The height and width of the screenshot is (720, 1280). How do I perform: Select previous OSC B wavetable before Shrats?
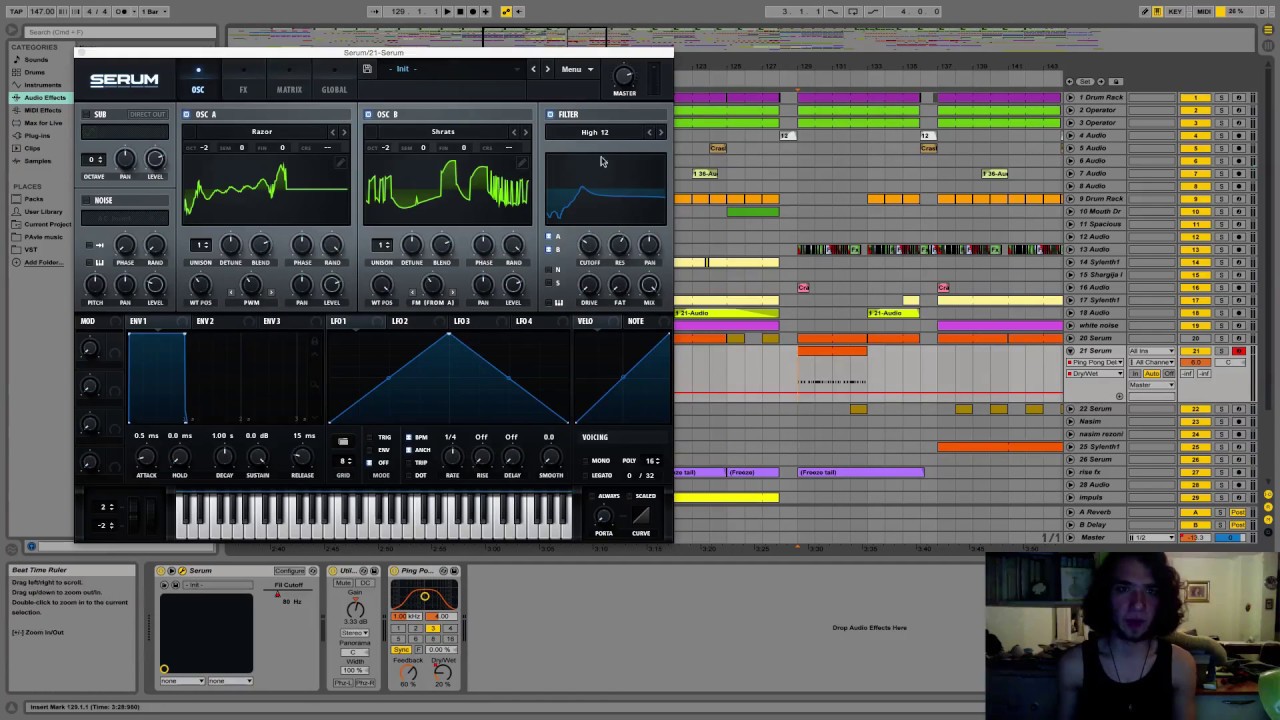click(x=514, y=132)
